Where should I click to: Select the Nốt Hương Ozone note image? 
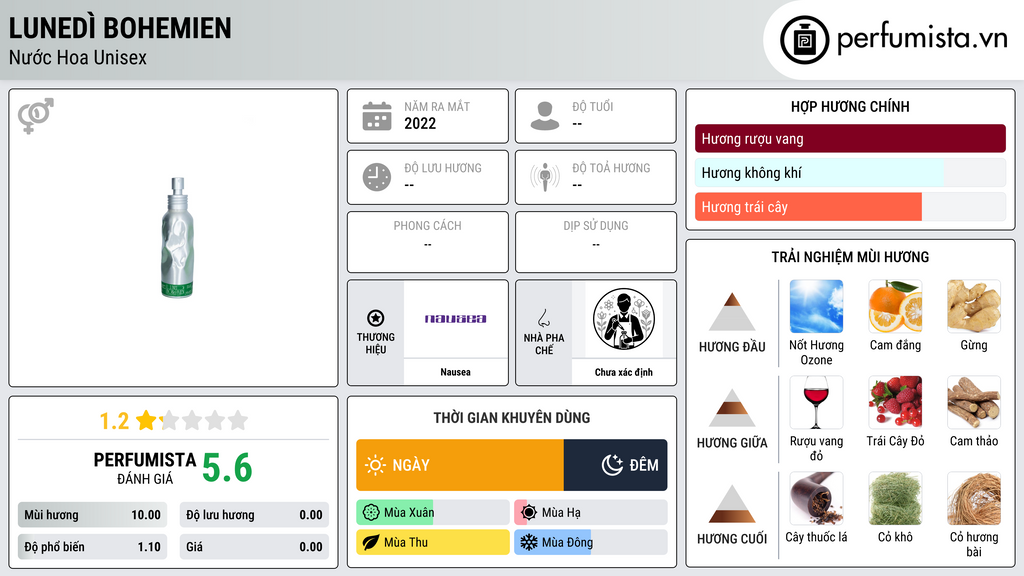(x=816, y=306)
